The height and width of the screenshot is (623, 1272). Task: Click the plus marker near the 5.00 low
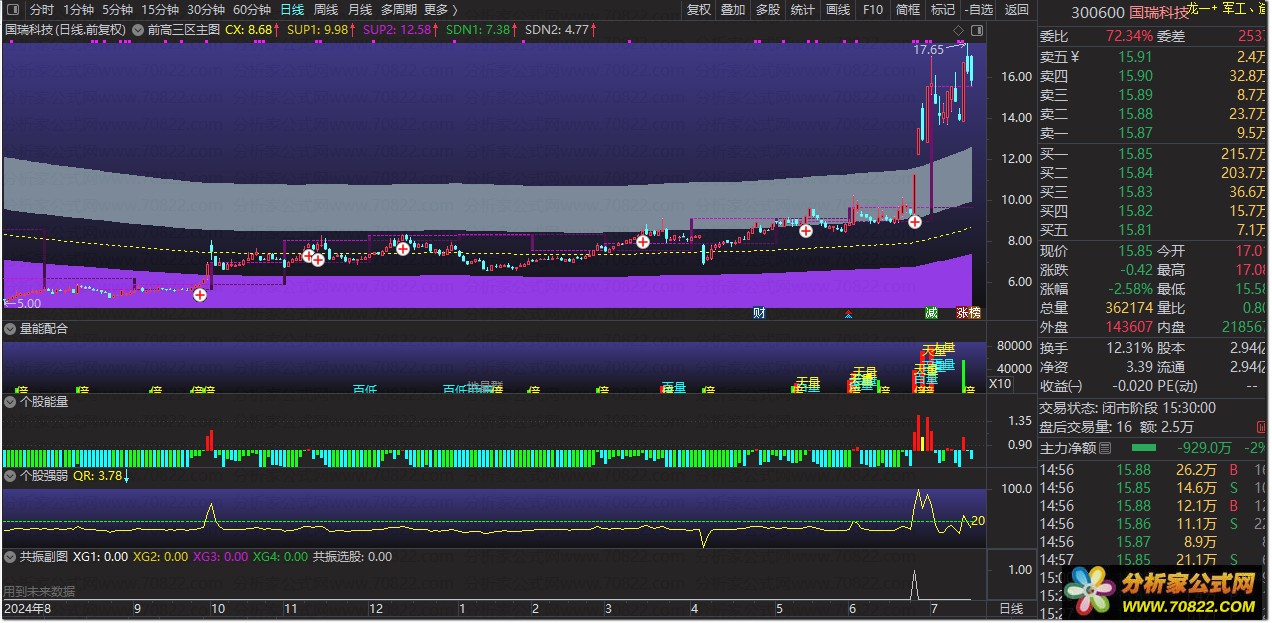[x=200, y=294]
